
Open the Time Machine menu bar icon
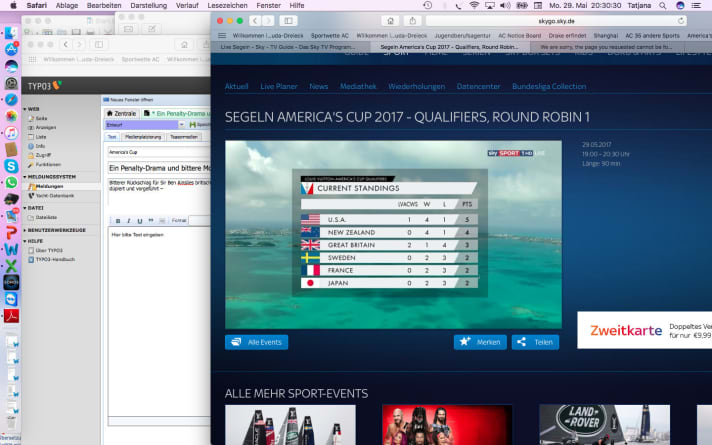click(x=427, y=5)
